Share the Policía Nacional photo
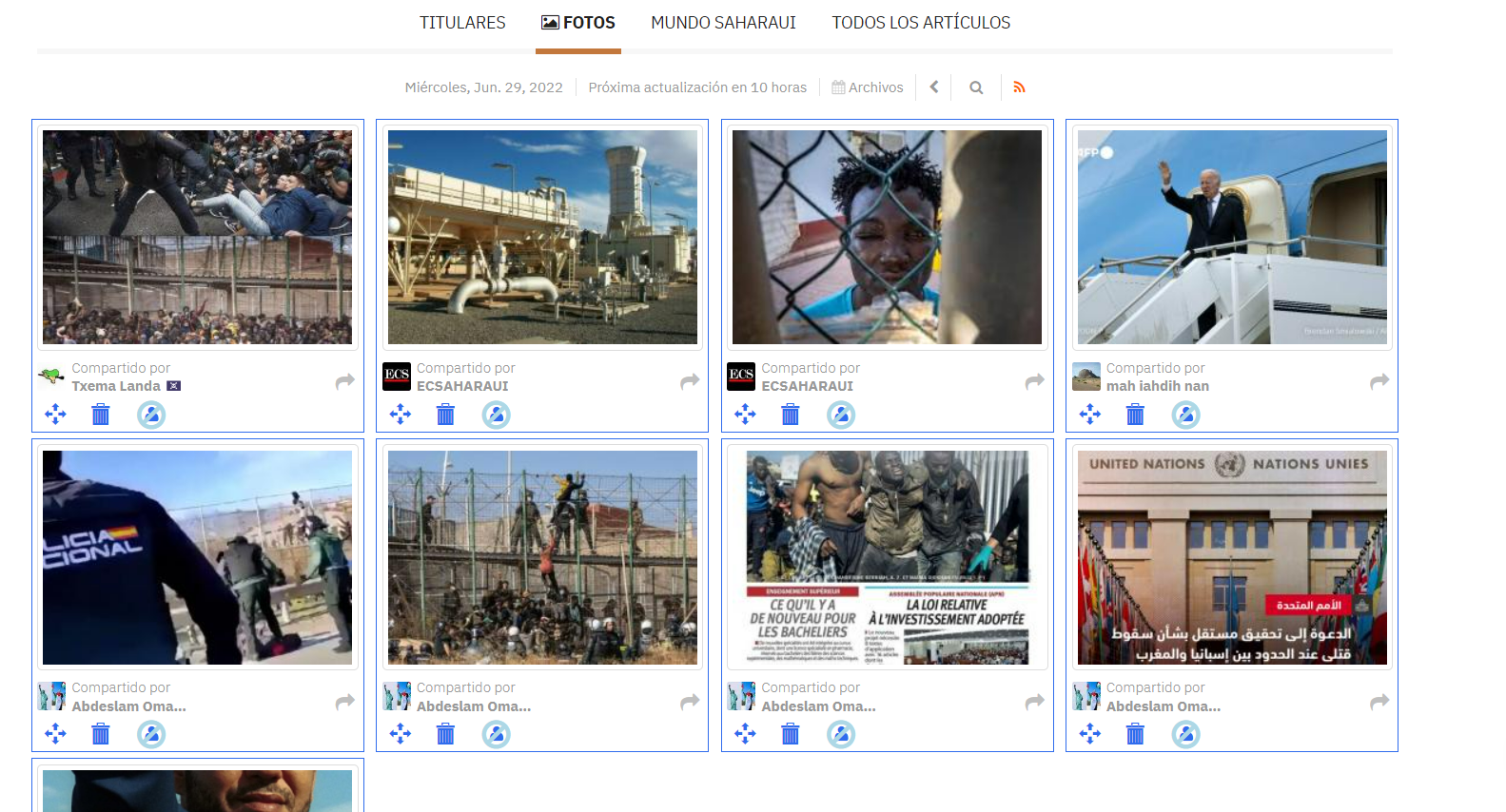The height and width of the screenshot is (812, 1506). [x=344, y=702]
